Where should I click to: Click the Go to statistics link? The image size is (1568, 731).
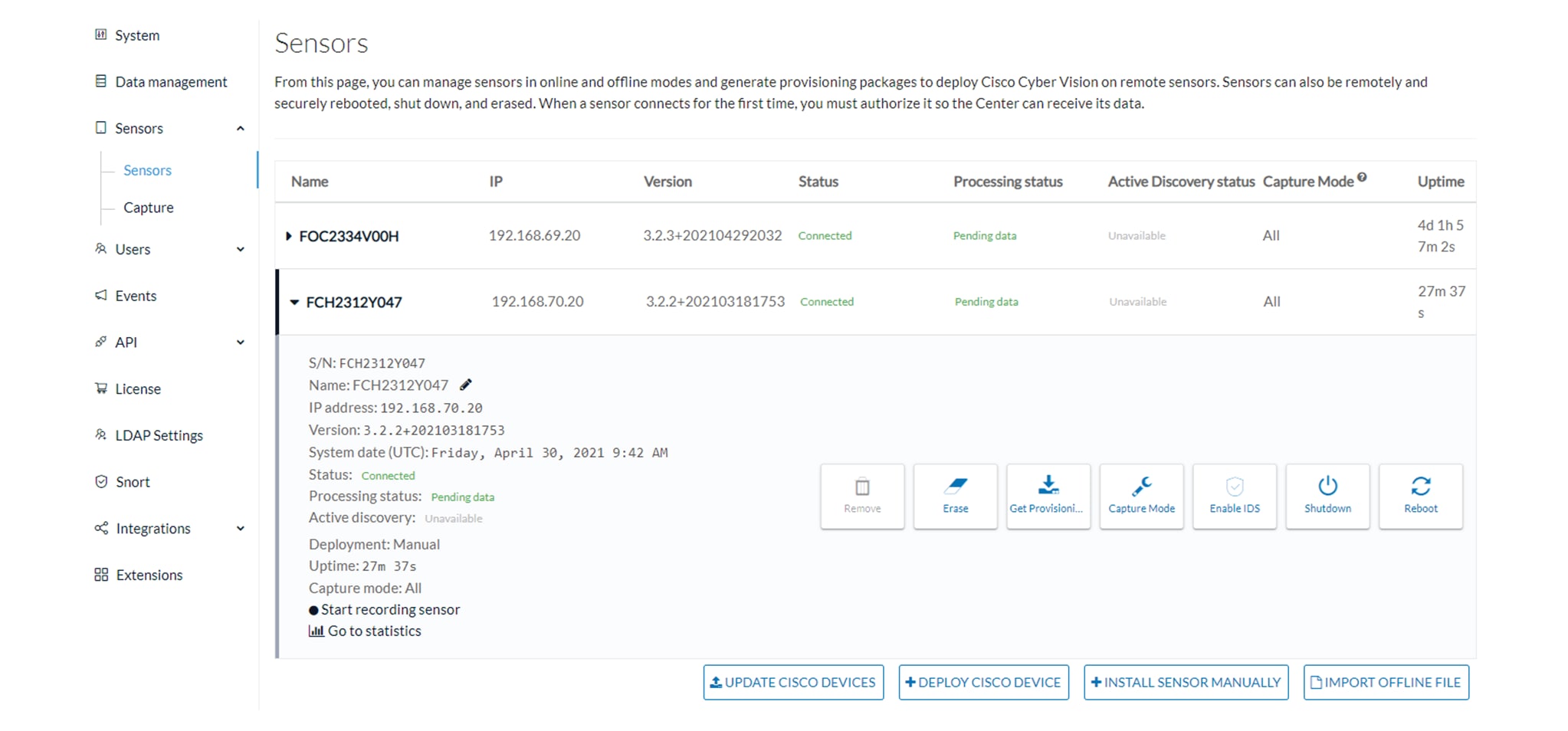point(374,631)
